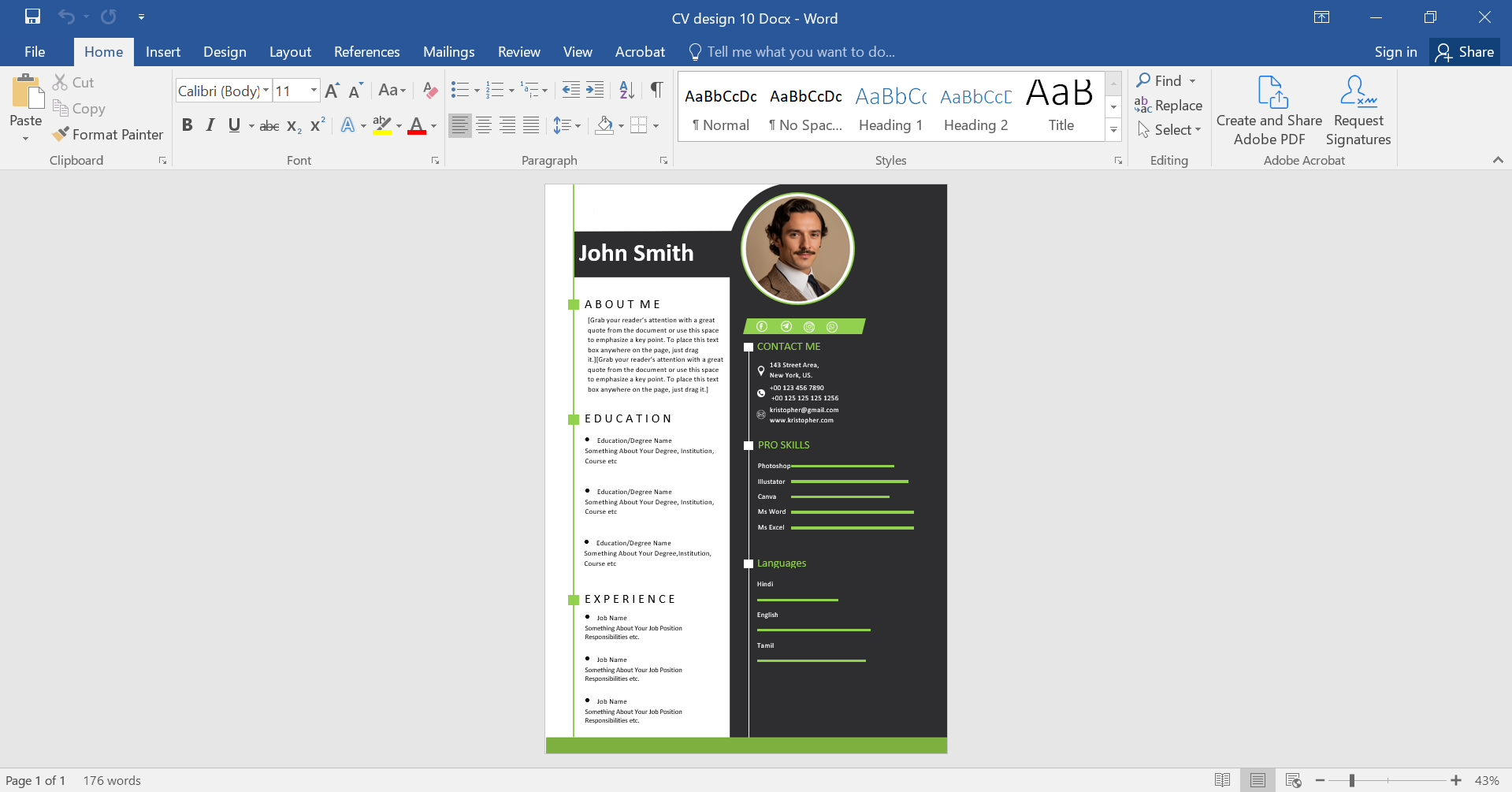The image size is (1512, 792).
Task: Open the Mailings ribbon tab
Action: pos(448,51)
